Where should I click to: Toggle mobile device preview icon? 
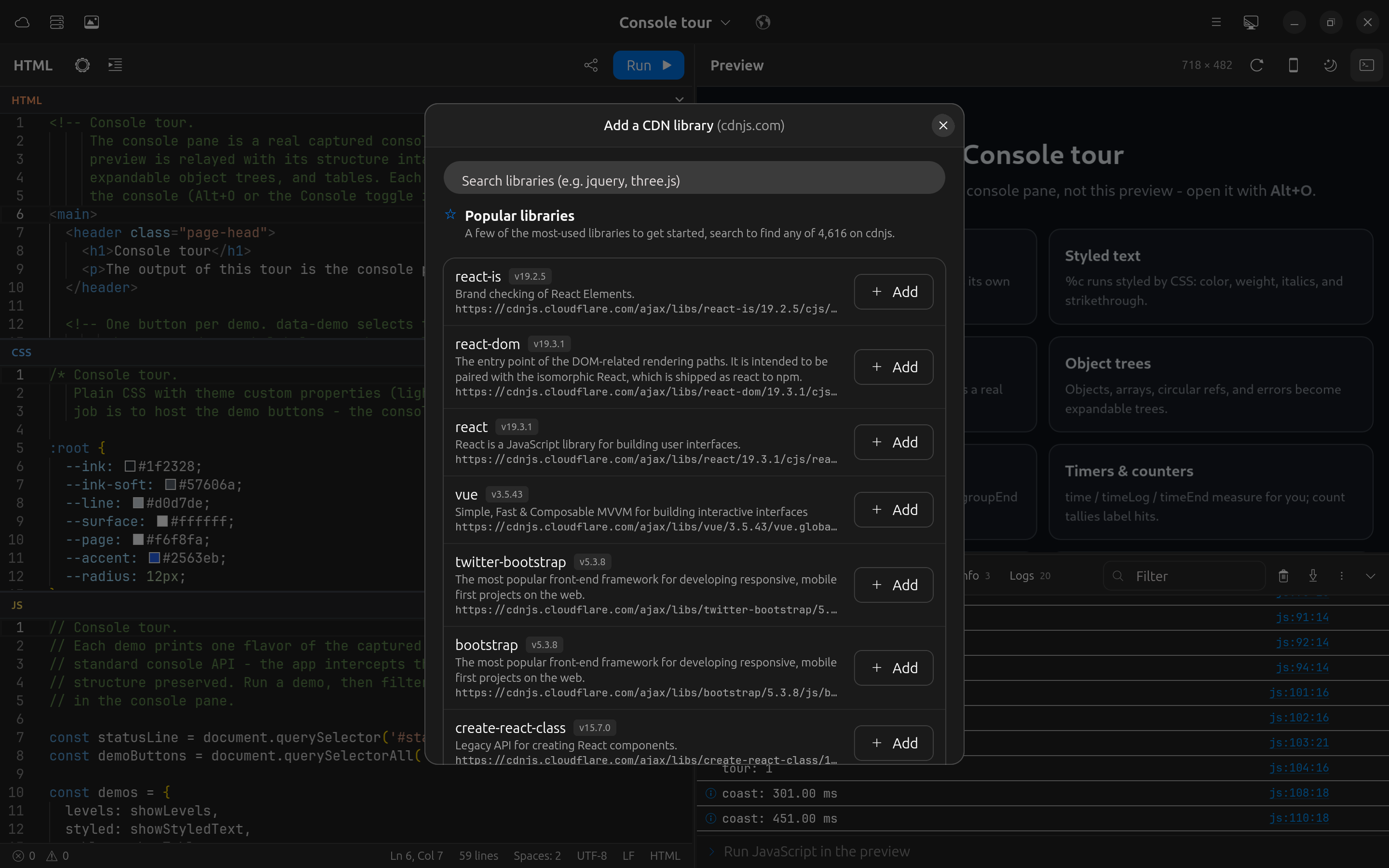[x=1293, y=65]
